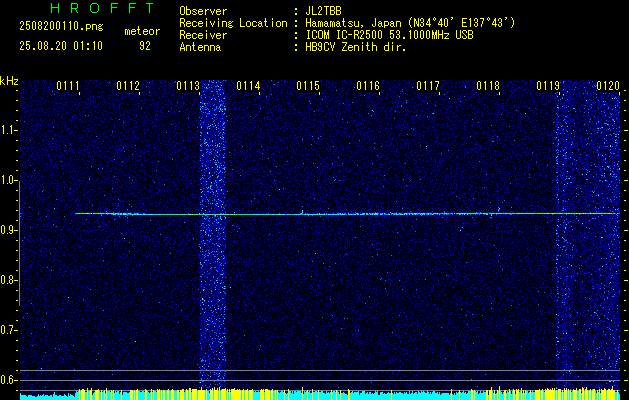Image resolution: width=629 pixels, height=400 pixels.
Task: Click the green carrier signal line
Action: (347, 214)
